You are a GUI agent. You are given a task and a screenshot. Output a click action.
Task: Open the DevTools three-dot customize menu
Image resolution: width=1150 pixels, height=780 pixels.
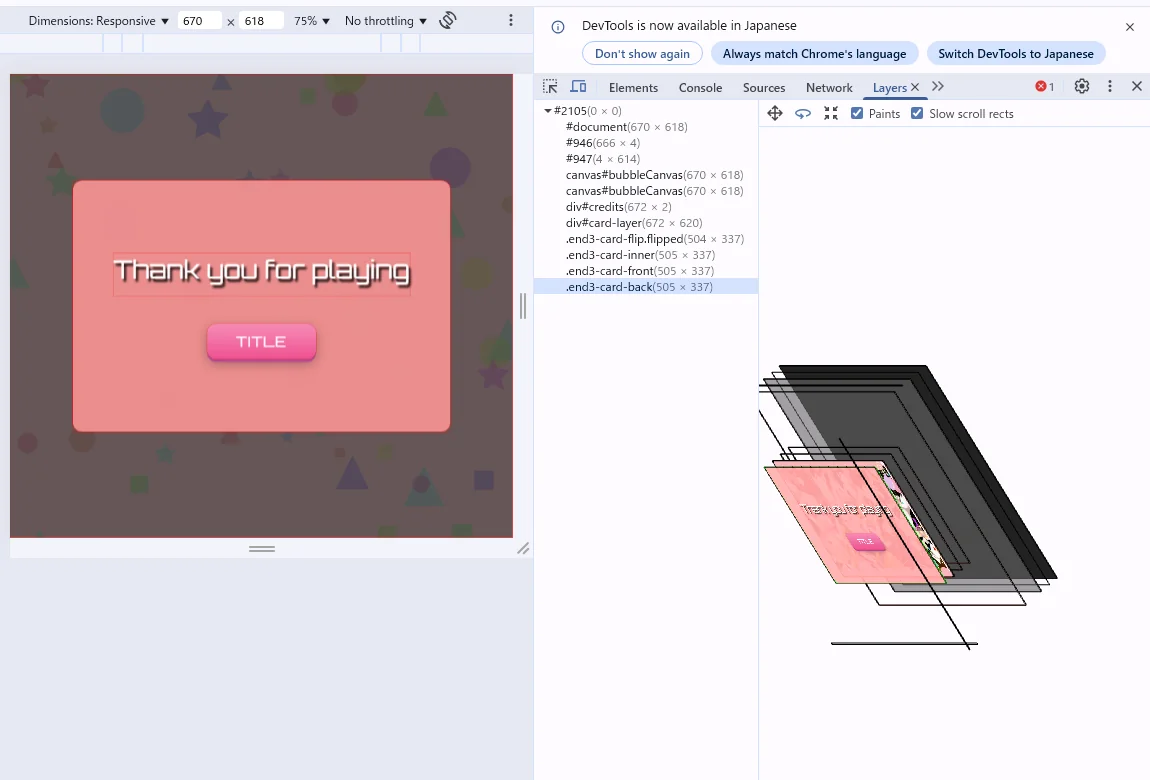point(1110,87)
